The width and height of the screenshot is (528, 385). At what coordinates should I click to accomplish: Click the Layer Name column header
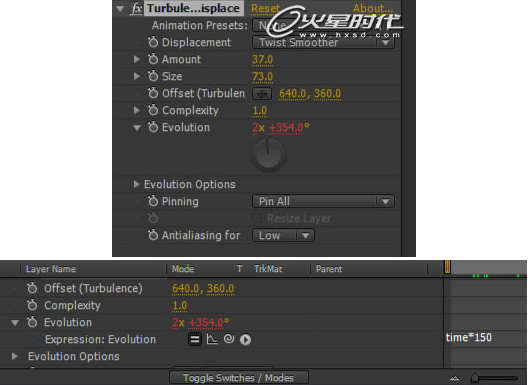pos(51,269)
